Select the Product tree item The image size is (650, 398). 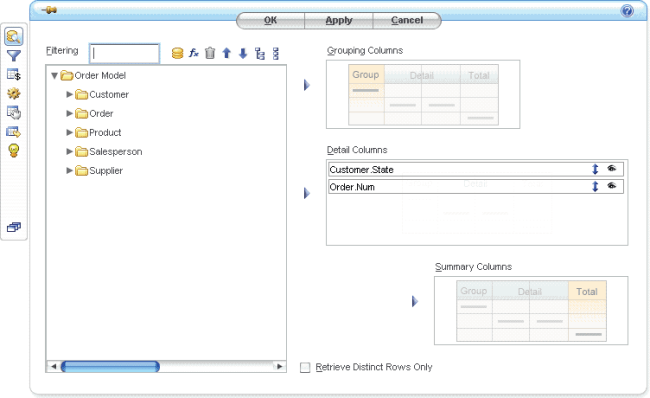105,133
